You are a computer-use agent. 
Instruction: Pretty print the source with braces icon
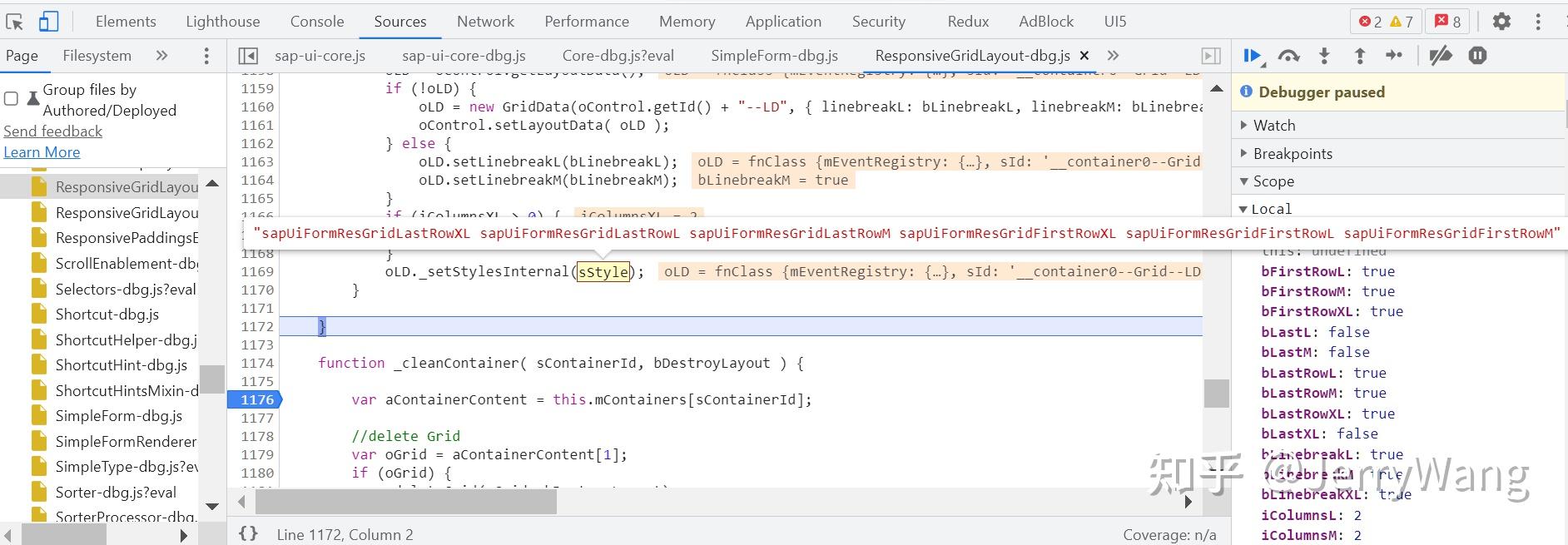tap(248, 534)
